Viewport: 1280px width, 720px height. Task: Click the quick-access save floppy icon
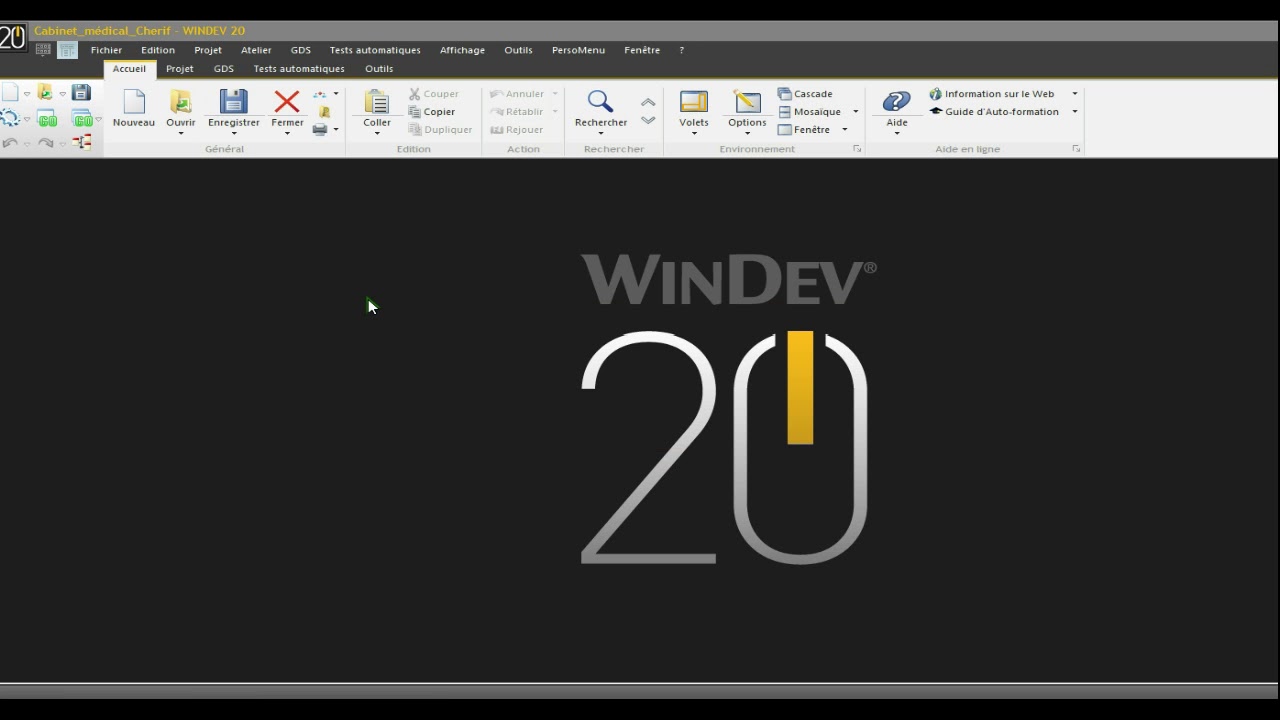81,93
